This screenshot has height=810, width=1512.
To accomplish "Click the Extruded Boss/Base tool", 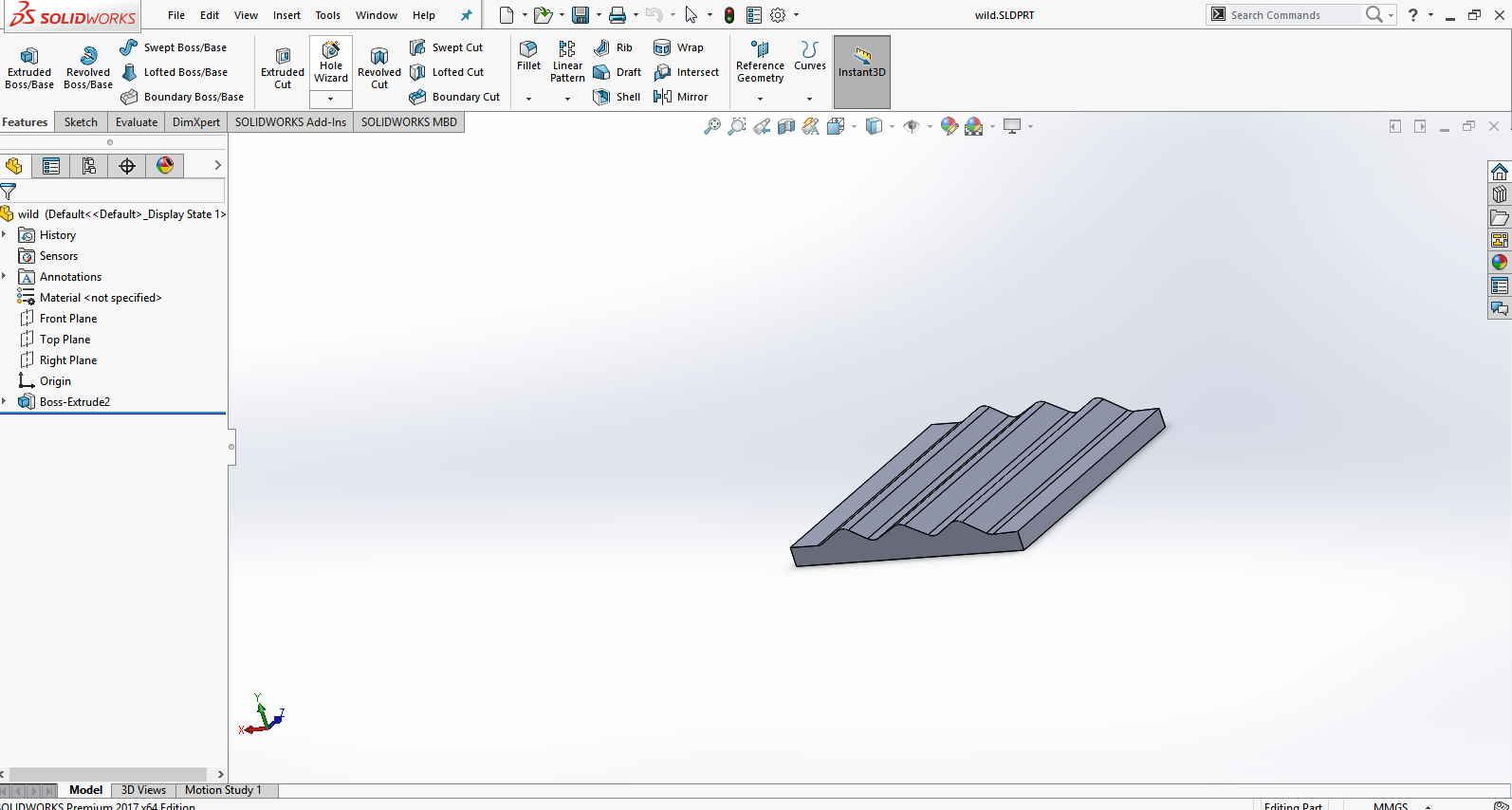I will pyautogui.click(x=29, y=67).
